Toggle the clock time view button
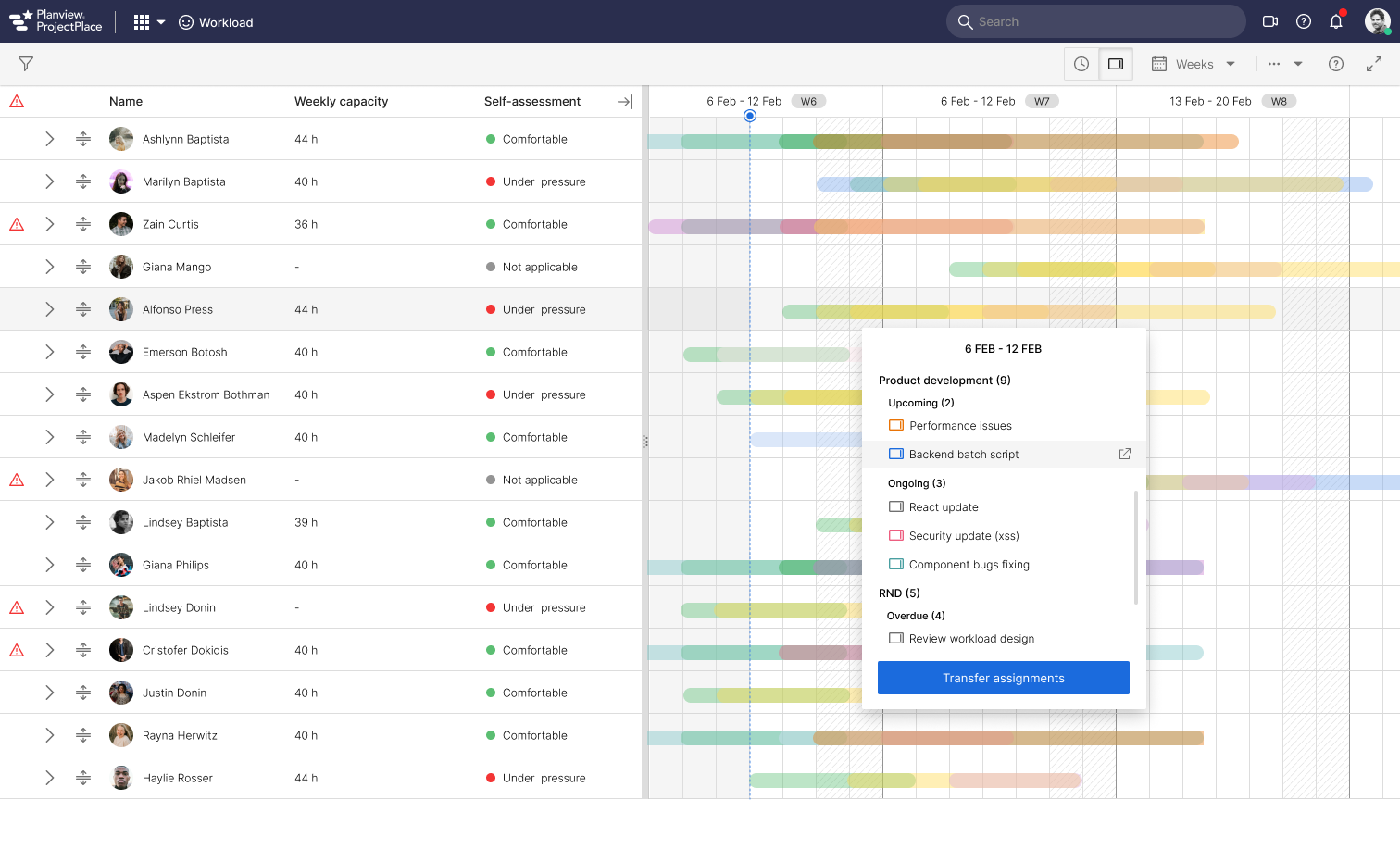 1081,64
